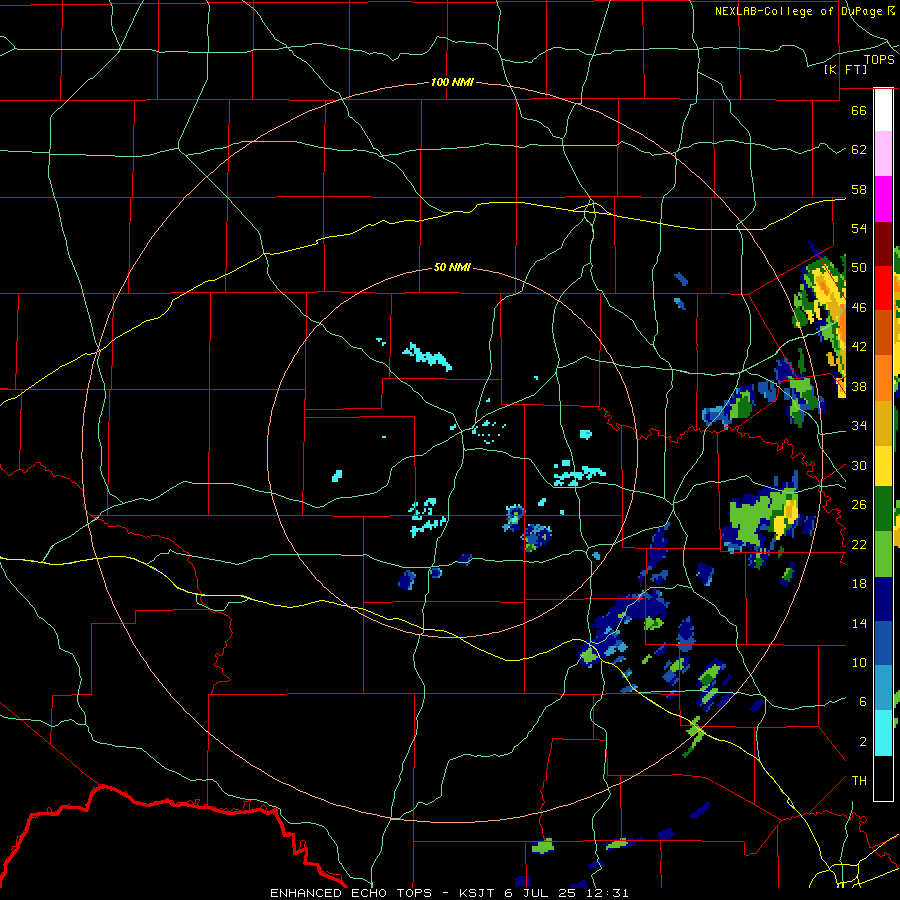Click the dark red color bar segment
This screenshot has width=900, height=900.
pos(883,243)
